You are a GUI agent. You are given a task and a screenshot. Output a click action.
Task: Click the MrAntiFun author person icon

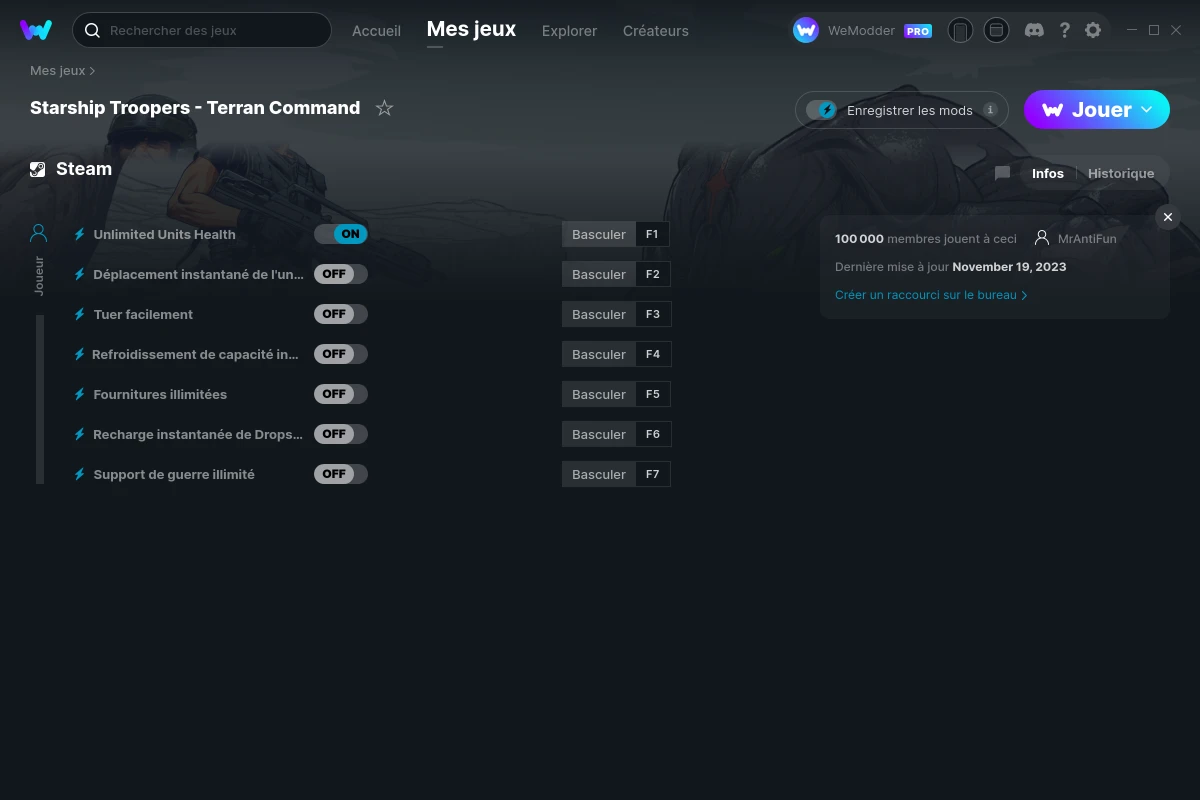pos(1042,238)
